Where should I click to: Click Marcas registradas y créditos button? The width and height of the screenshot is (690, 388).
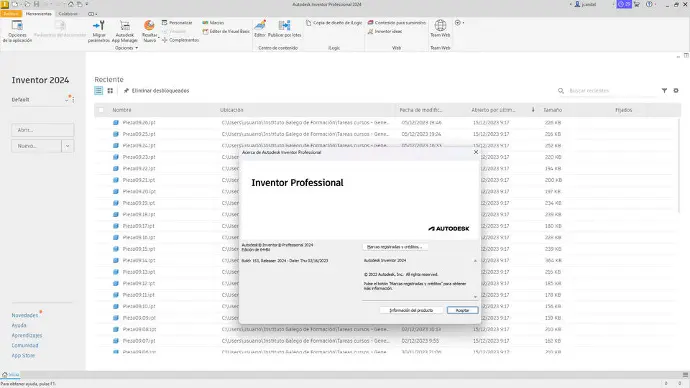click(x=395, y=247)
